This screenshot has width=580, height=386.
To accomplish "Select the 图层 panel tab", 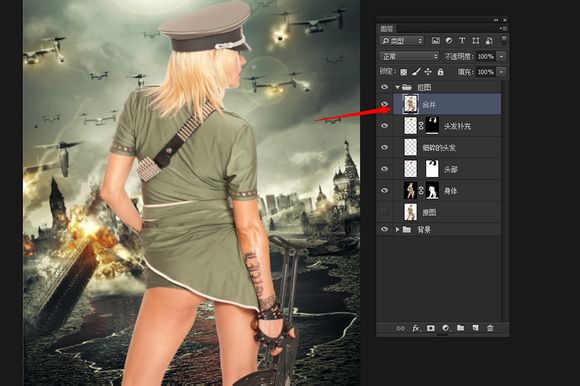I will coord(387,29).
